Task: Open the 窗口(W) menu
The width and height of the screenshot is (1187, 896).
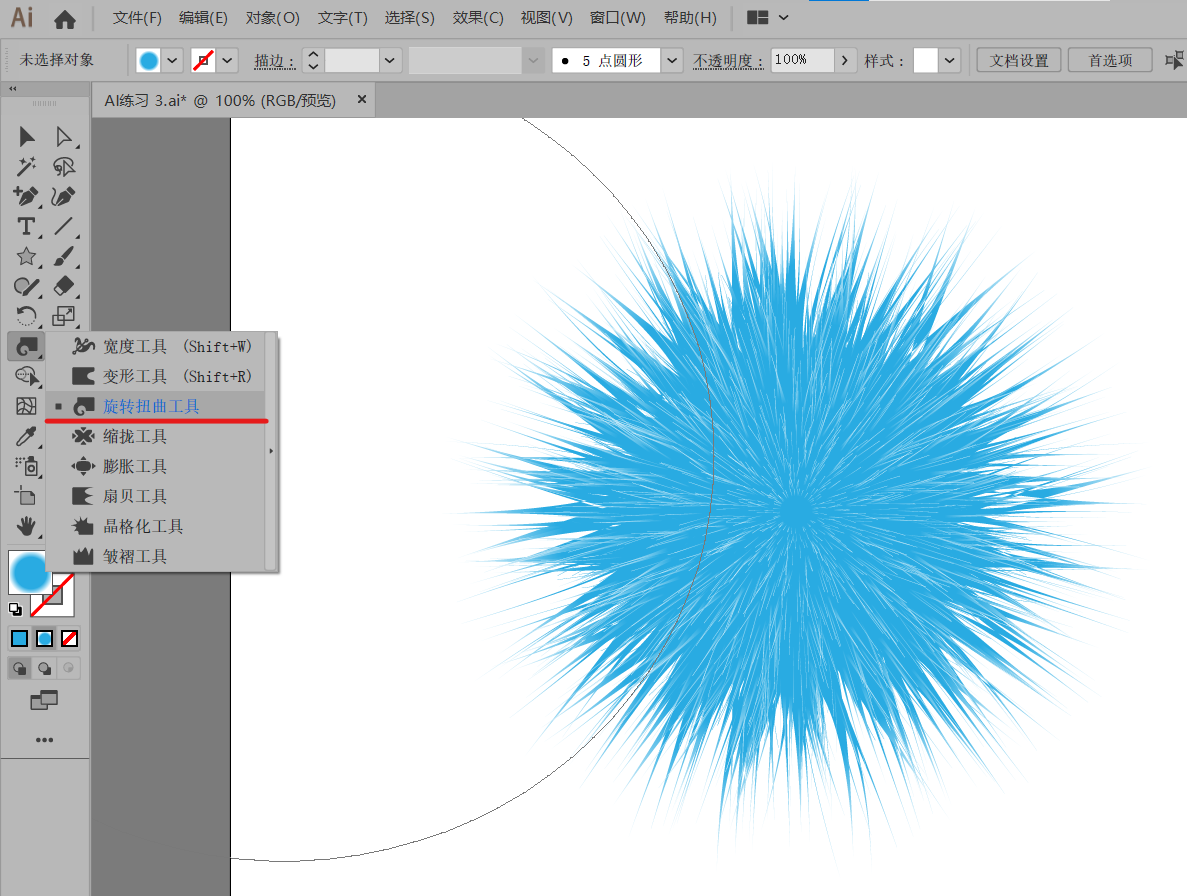Action: point(618,18)
